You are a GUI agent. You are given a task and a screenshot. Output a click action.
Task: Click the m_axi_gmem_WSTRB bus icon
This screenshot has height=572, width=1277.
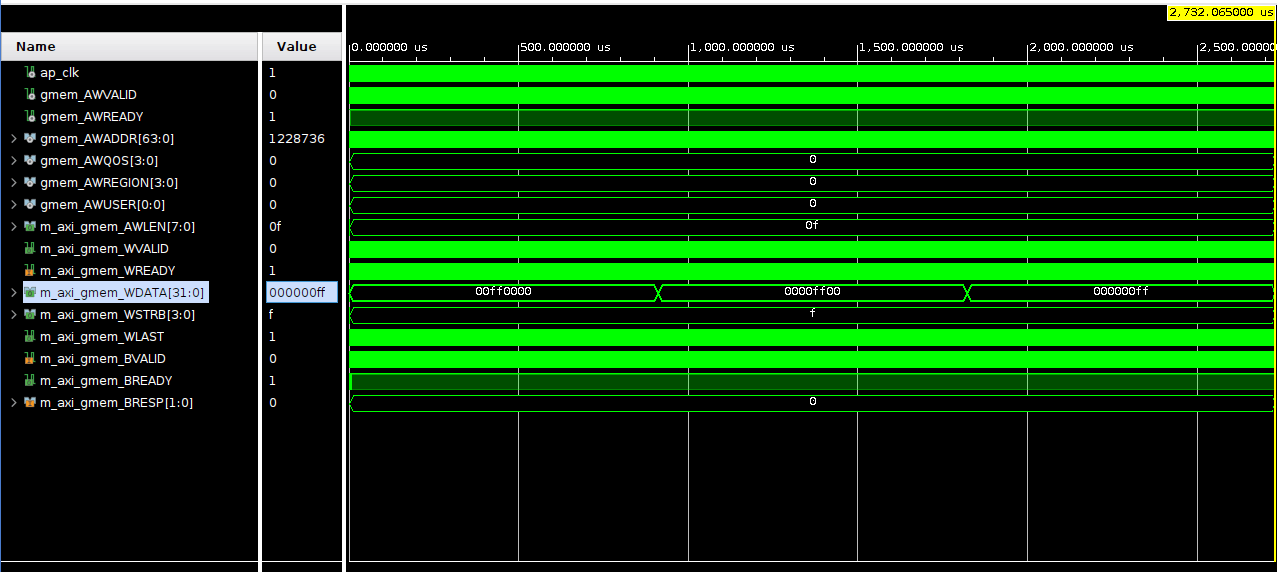(30, 315)
